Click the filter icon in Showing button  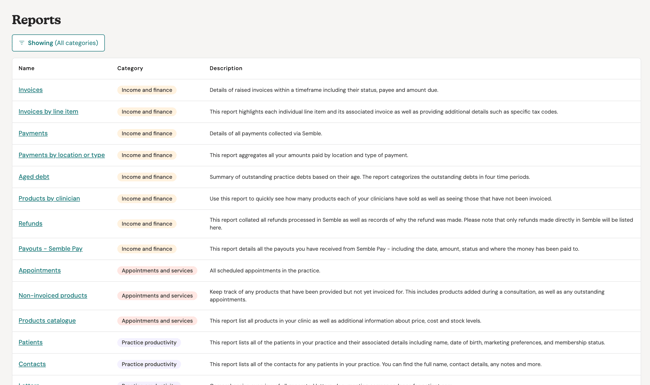tap(22, 43)
